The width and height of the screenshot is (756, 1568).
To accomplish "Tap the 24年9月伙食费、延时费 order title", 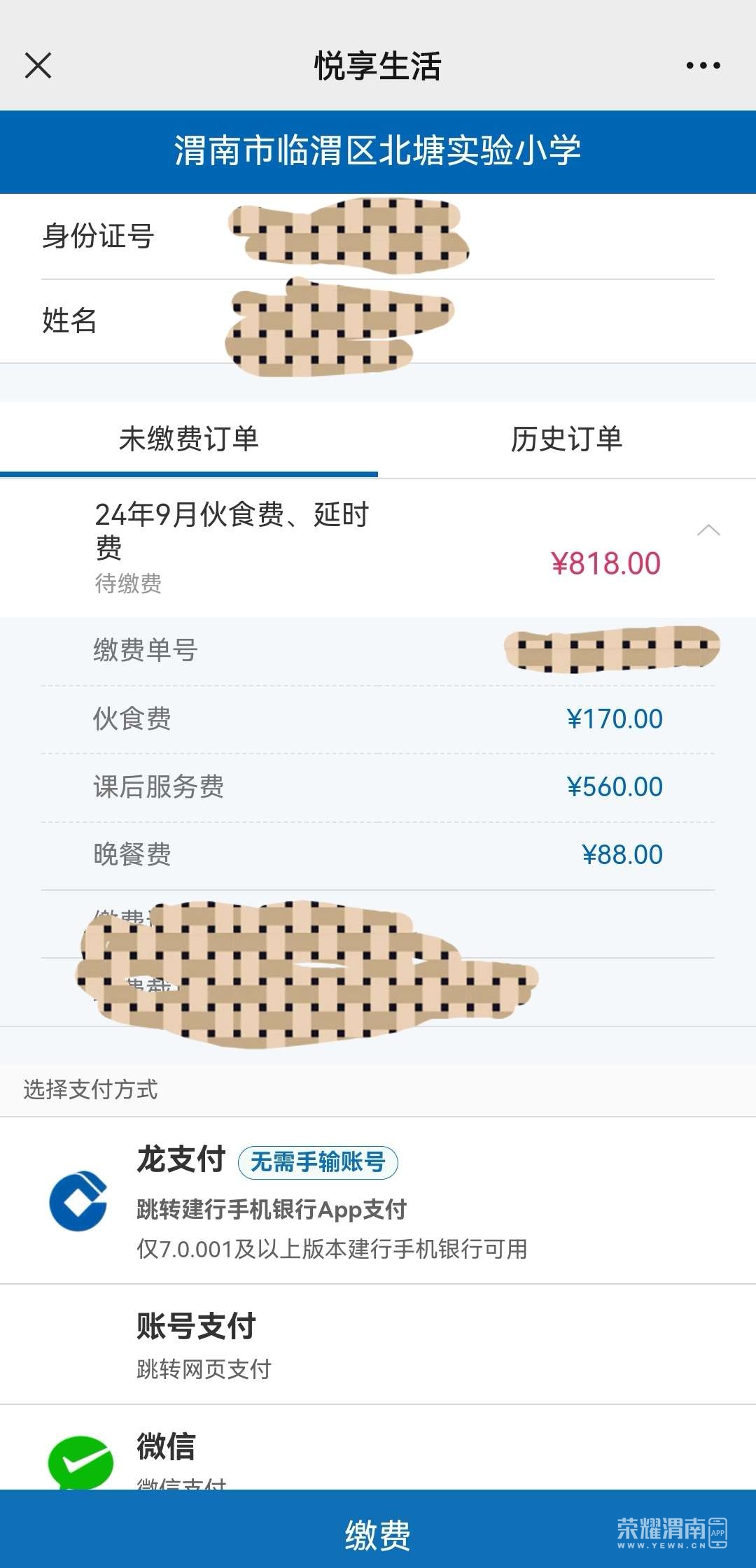I will (x=232, y=530).
